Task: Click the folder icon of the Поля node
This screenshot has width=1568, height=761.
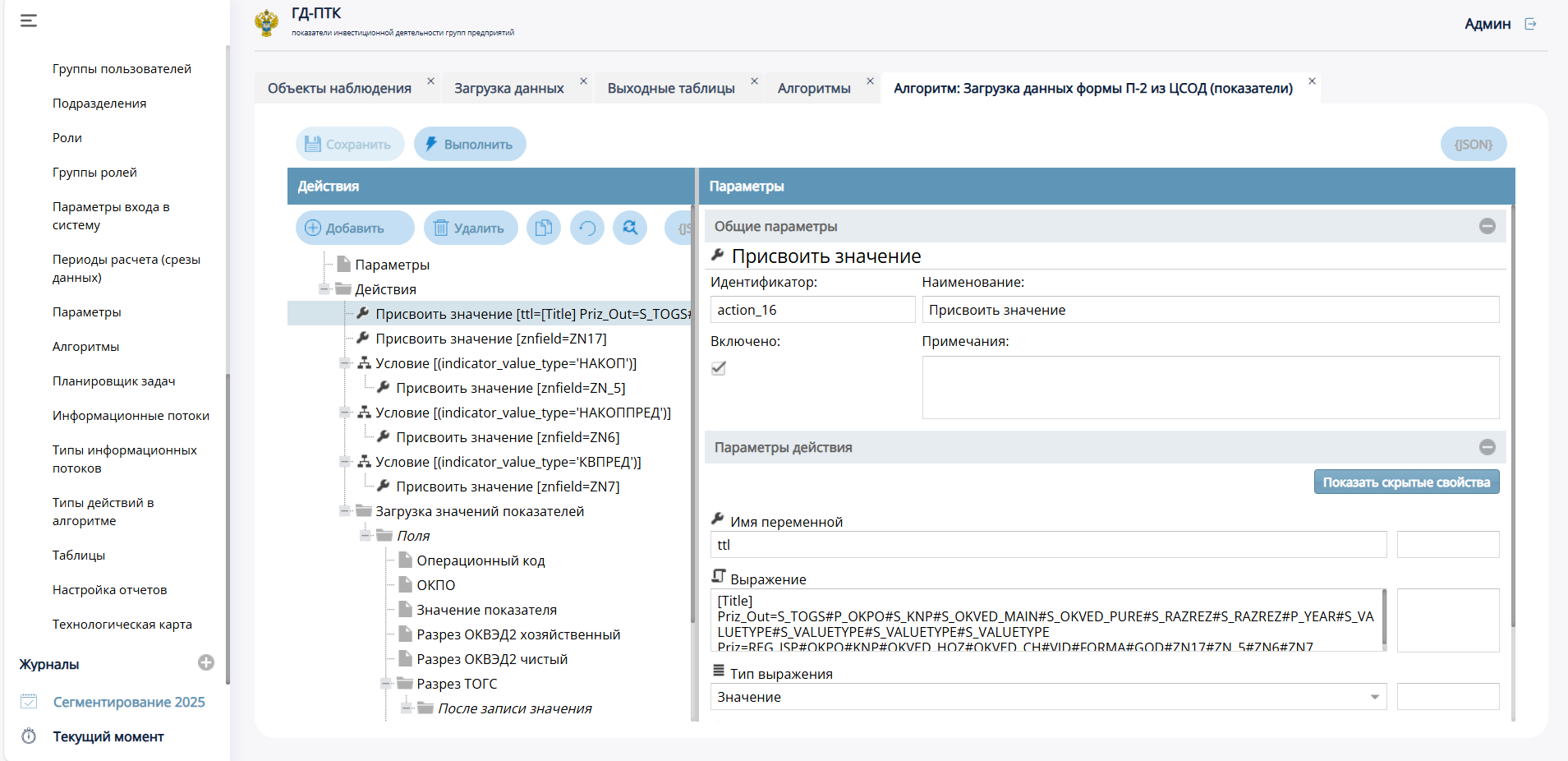Action: click(x=384, y=535)
